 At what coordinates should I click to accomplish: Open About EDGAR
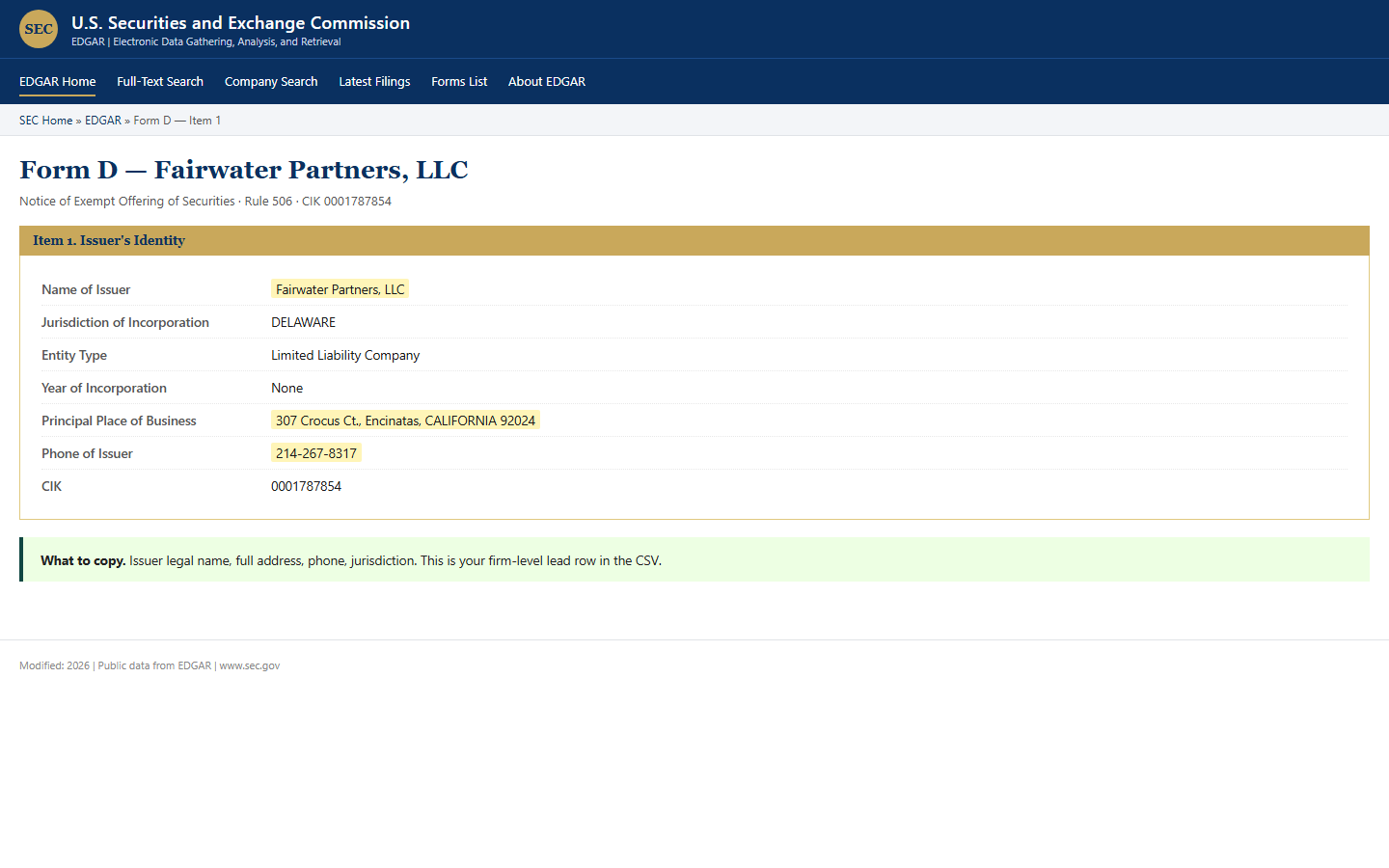[x=547, y=82]
